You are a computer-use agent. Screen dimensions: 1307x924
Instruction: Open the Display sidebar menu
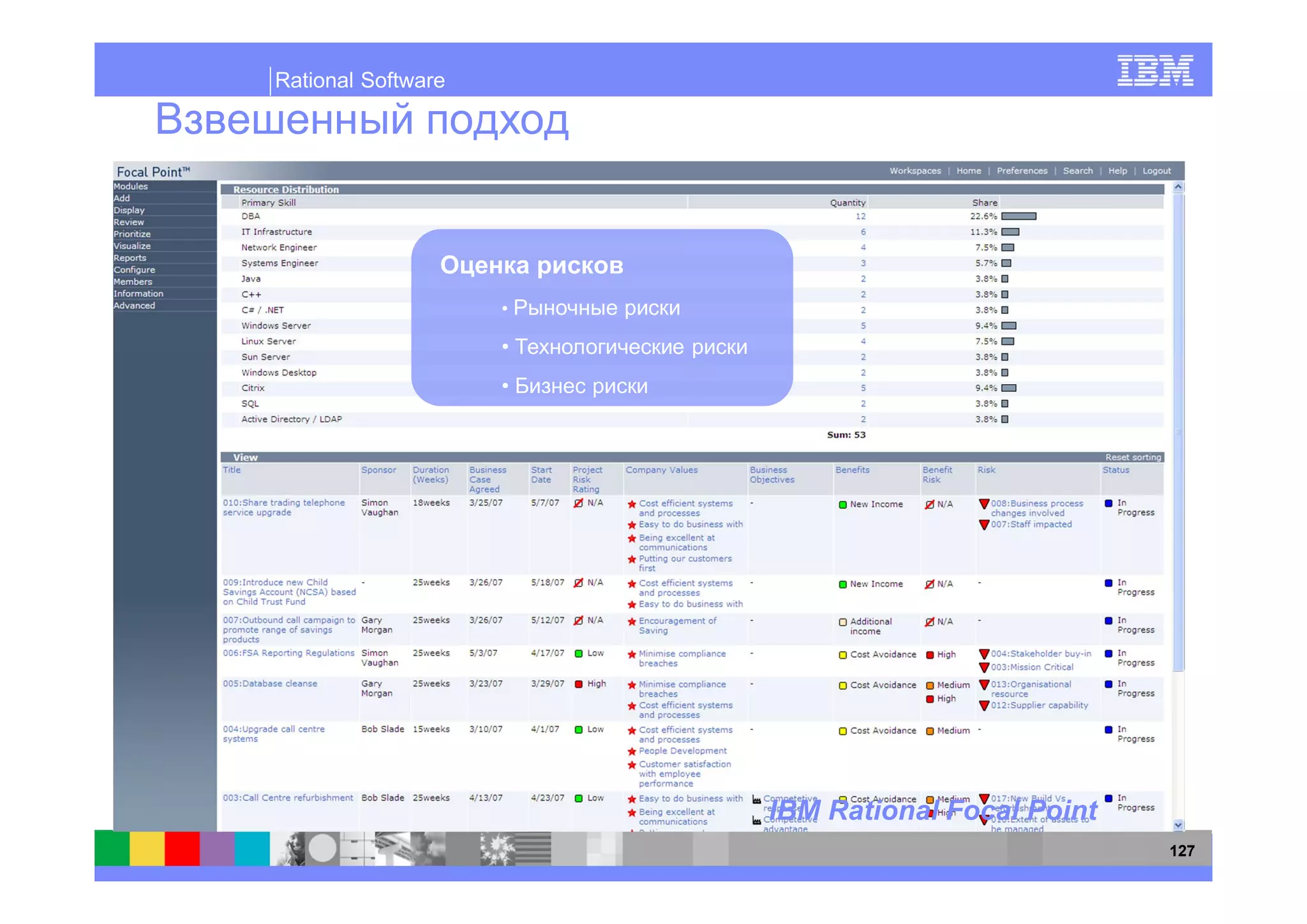click(x=129, y=210)
